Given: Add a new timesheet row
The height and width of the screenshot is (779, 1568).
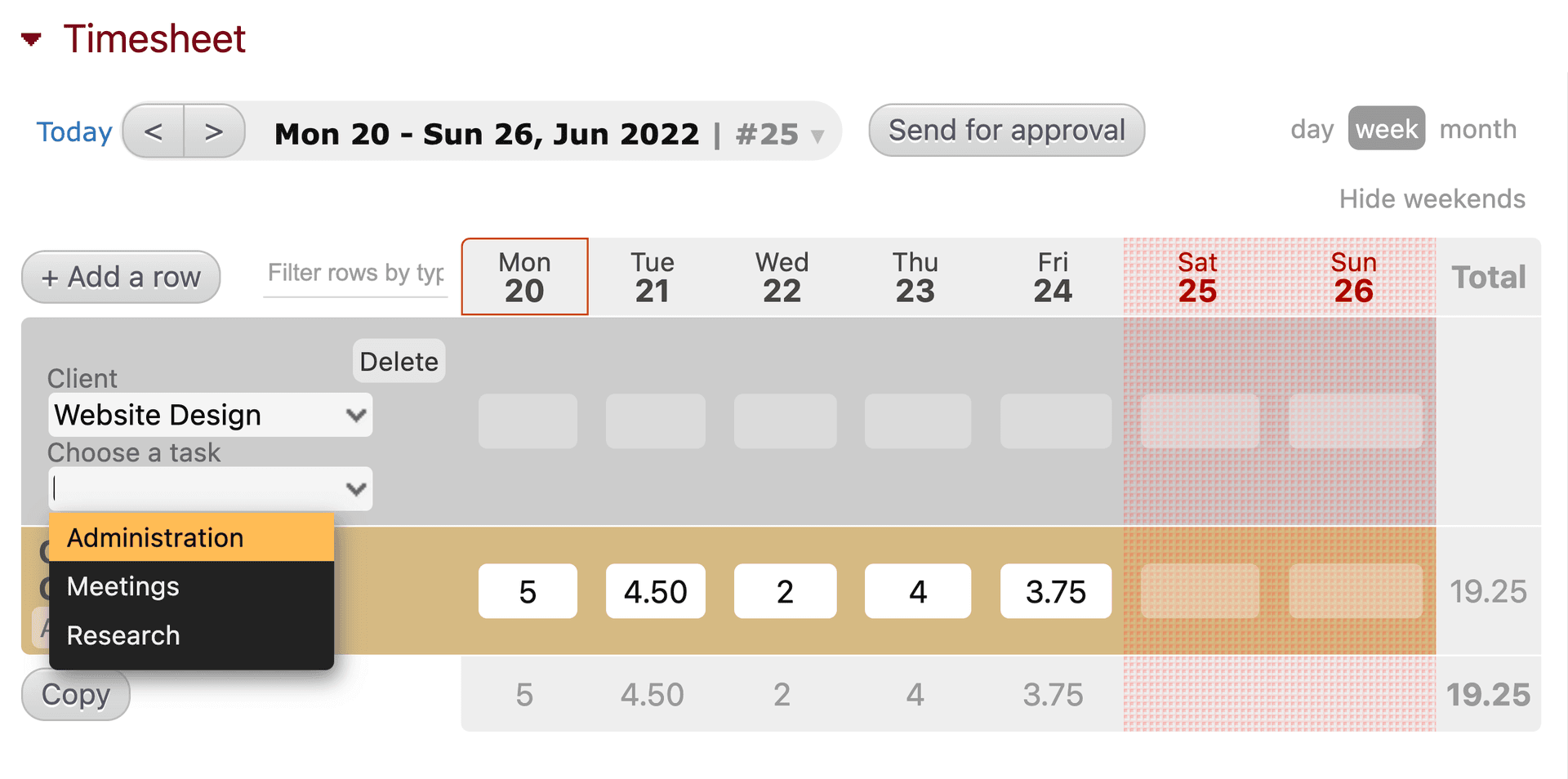Looking at the screenshot, I should [120, 277].
